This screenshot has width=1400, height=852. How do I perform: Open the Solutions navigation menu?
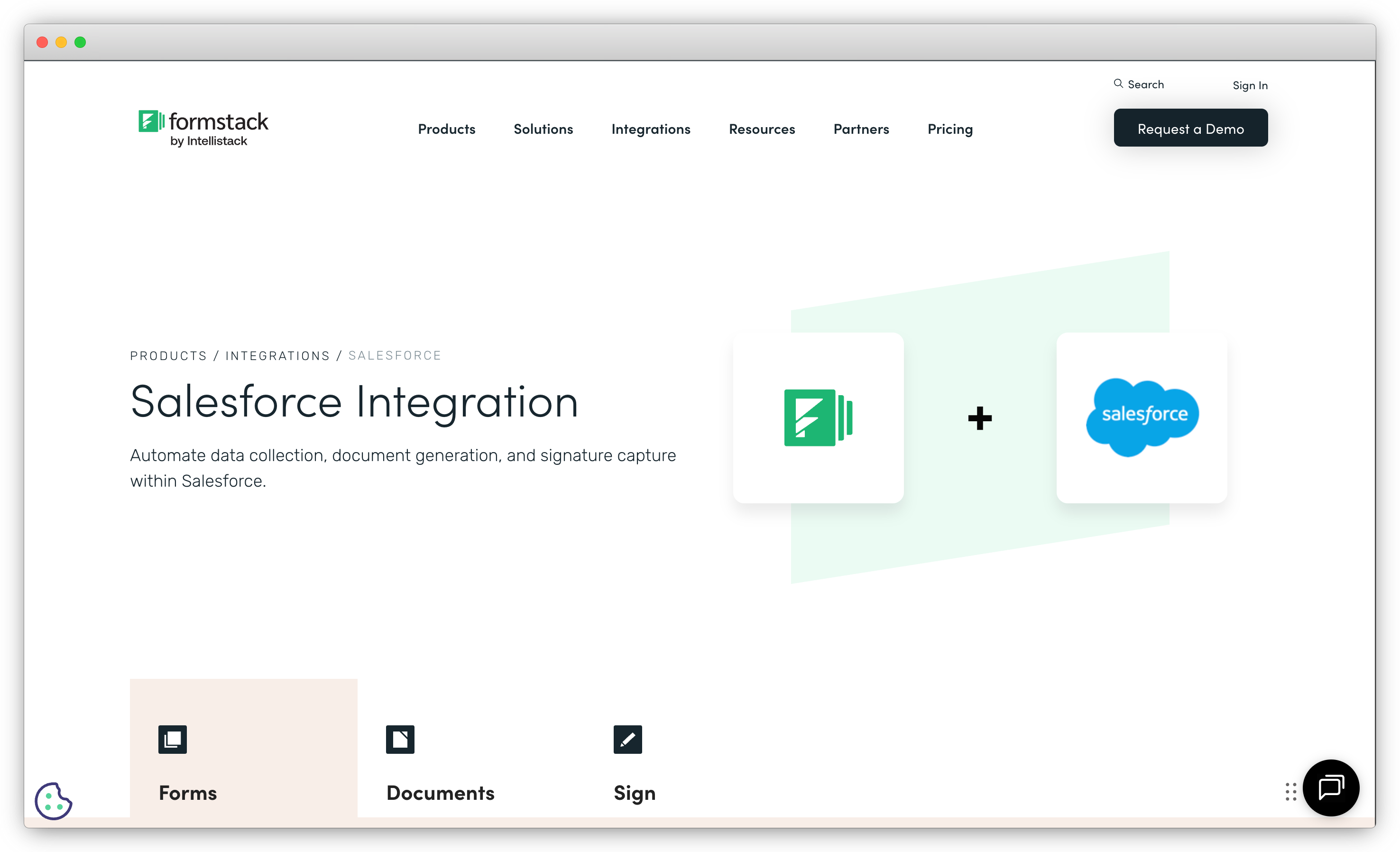pyautogui.click(x=543, y=129)
